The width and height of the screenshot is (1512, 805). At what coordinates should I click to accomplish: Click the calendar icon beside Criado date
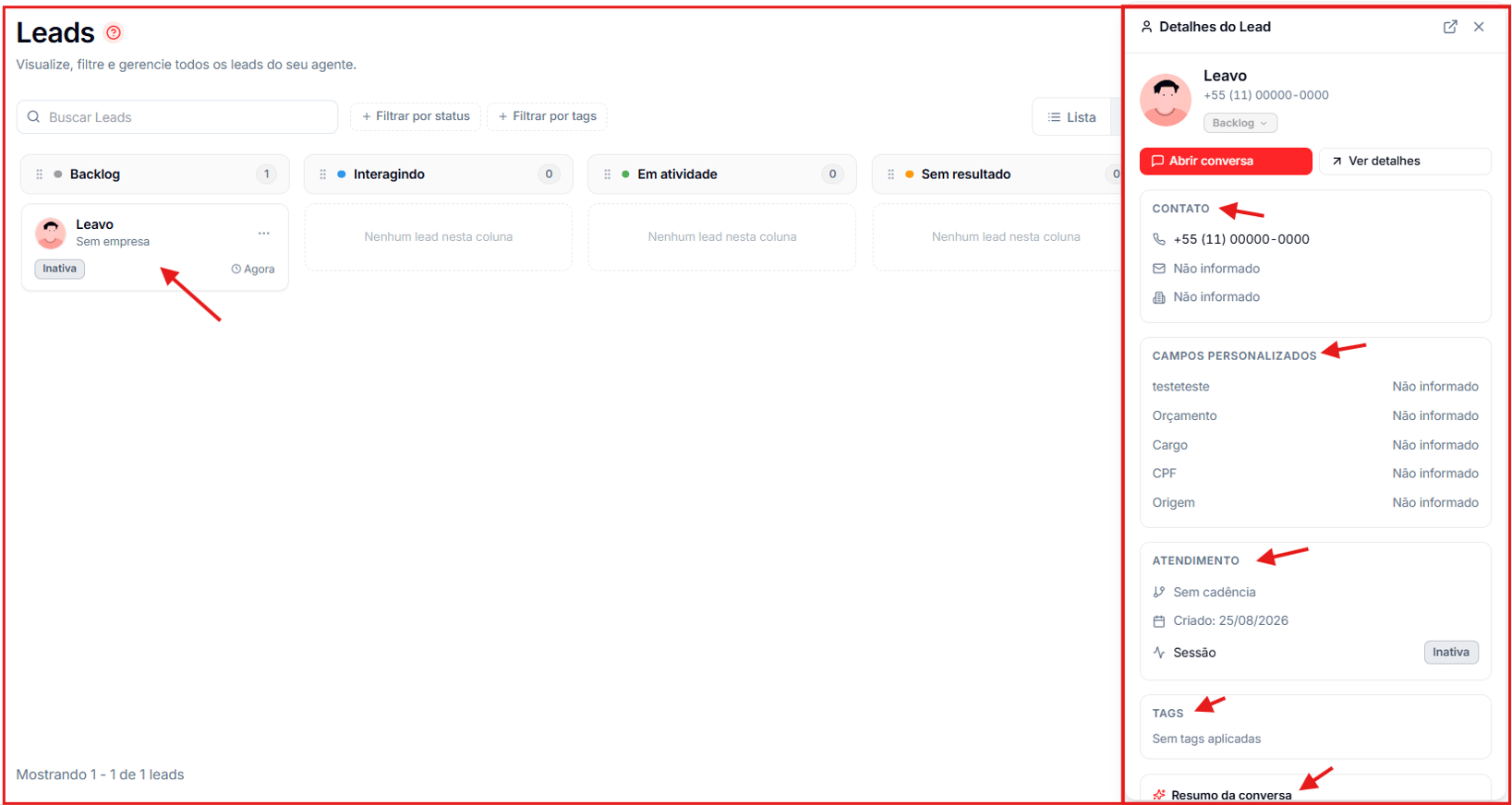pyautogui.click(x=1159, y=621)
